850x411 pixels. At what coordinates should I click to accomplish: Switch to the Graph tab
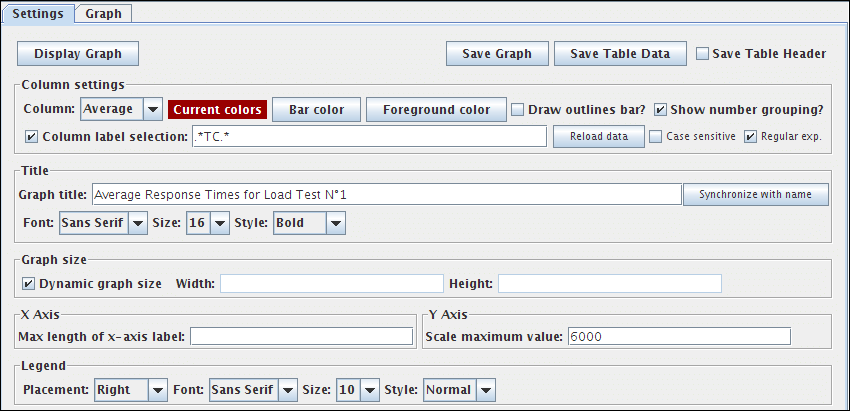tap(103, 14)
